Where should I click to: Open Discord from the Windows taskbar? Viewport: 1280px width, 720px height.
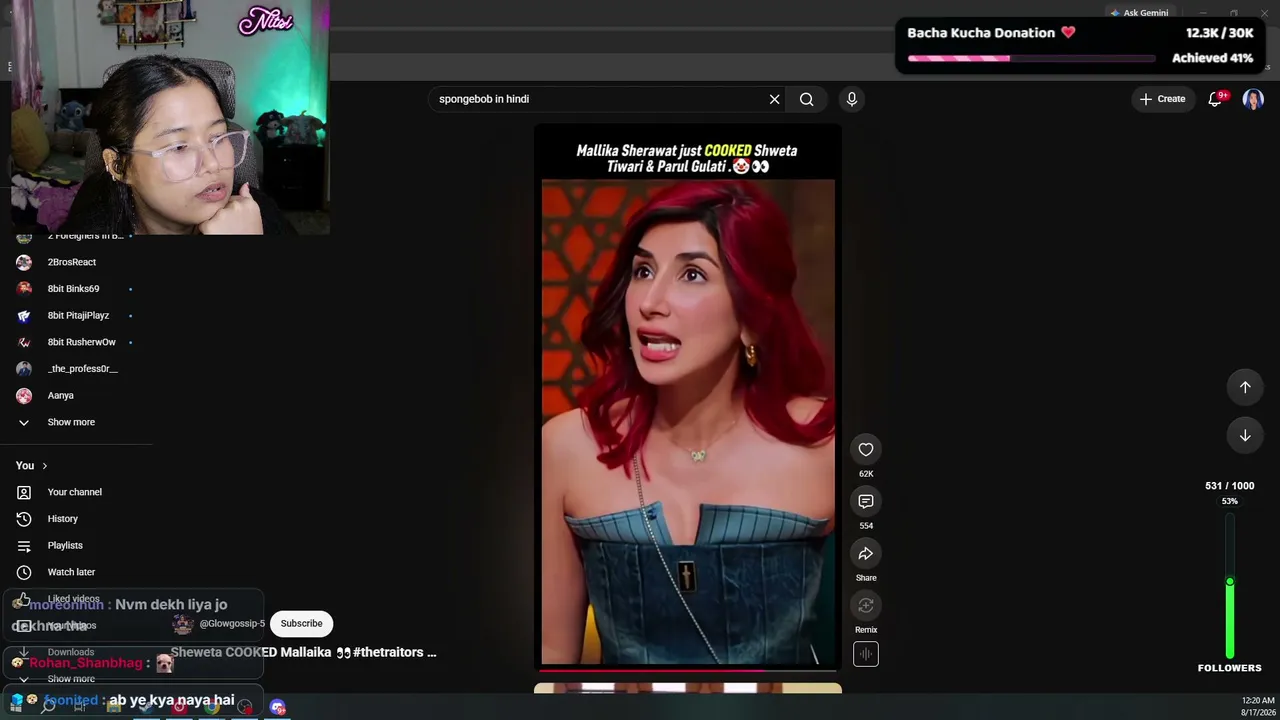tap(277, 707)
